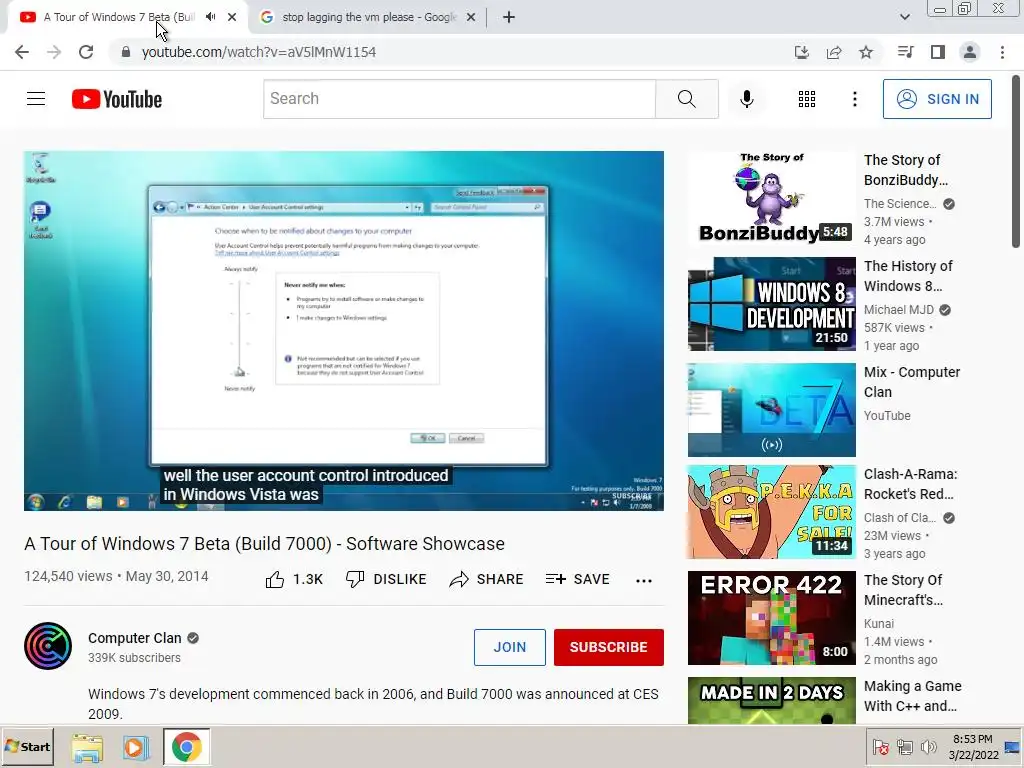Open Chrome side panel icon
Screen dimensions: 1024x768
[x=938, y=52]
